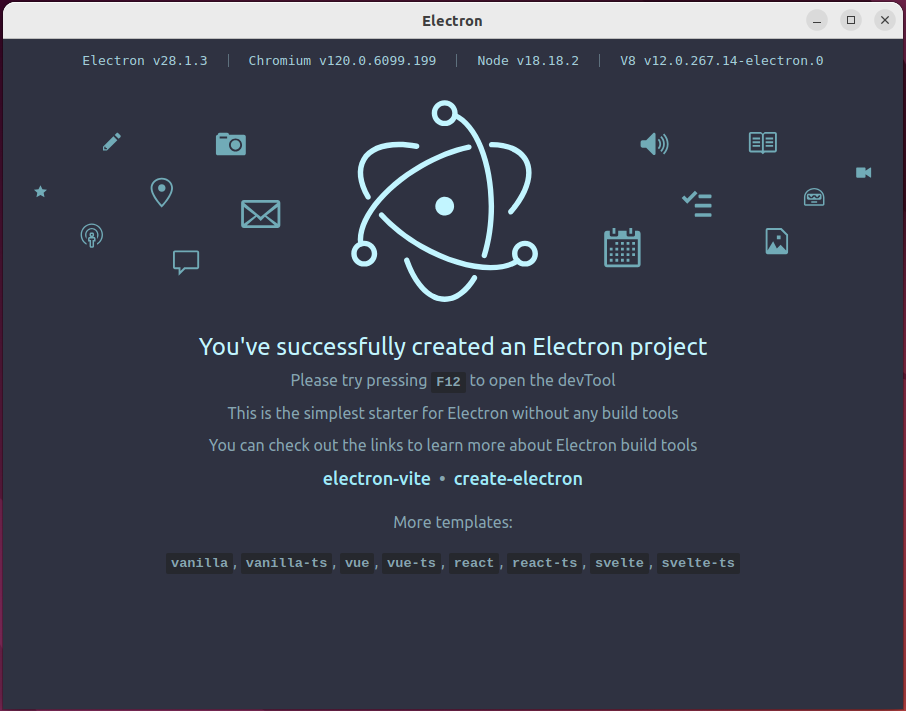Click the video camera icon
This screenshot has width=906, height=711.
pos(863,172)
